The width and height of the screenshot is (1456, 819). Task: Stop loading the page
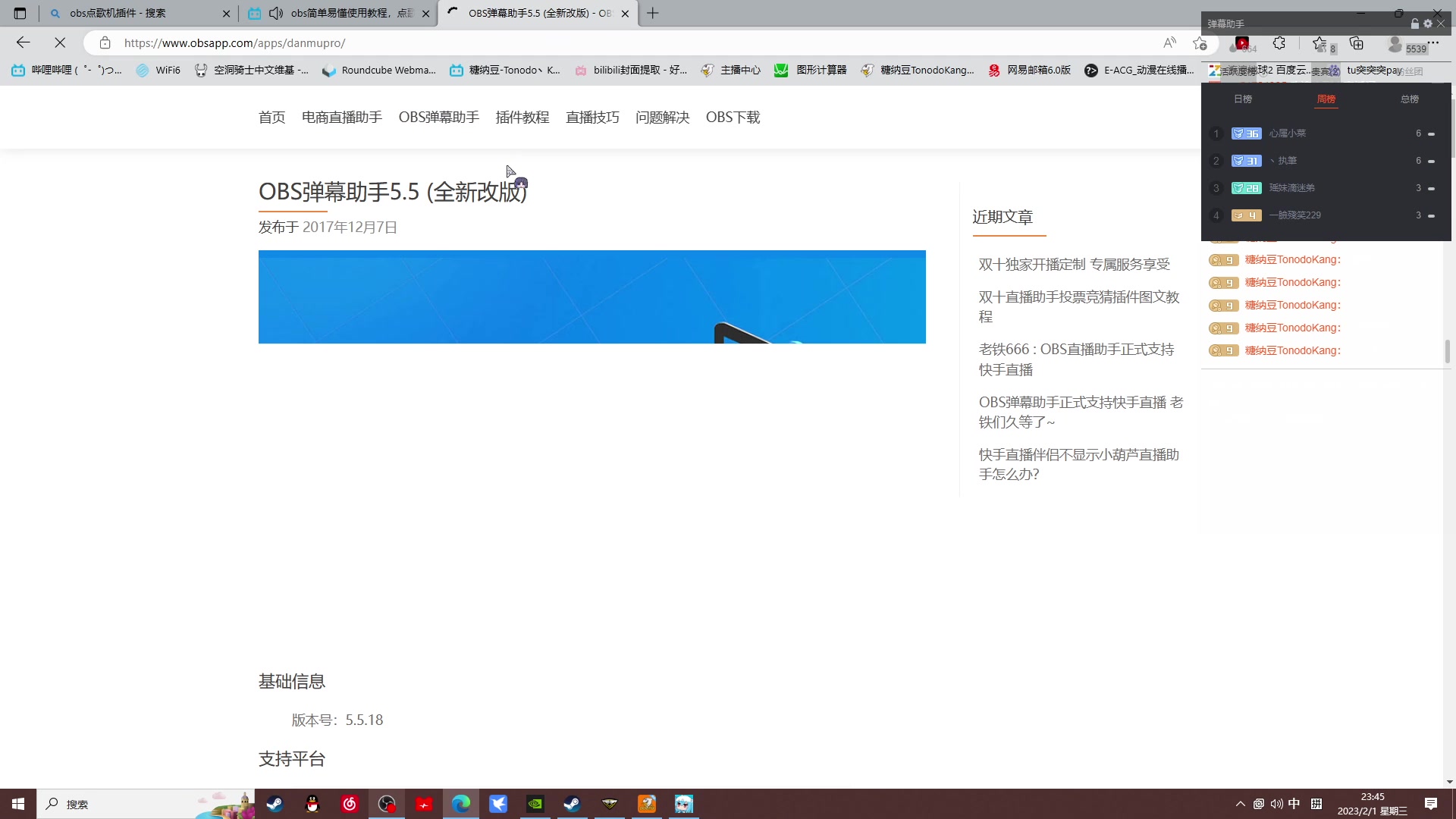tap(60, 42)
